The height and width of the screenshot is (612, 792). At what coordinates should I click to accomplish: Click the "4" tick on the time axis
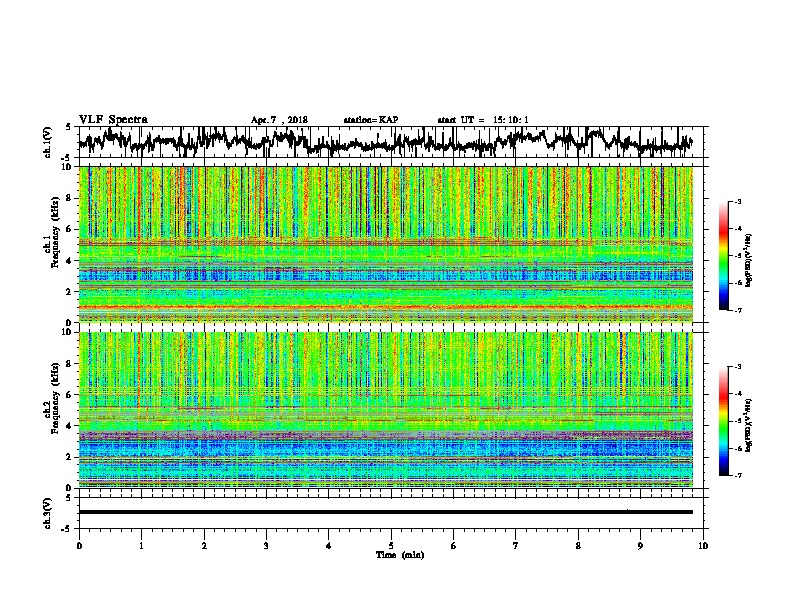[329, 546]
